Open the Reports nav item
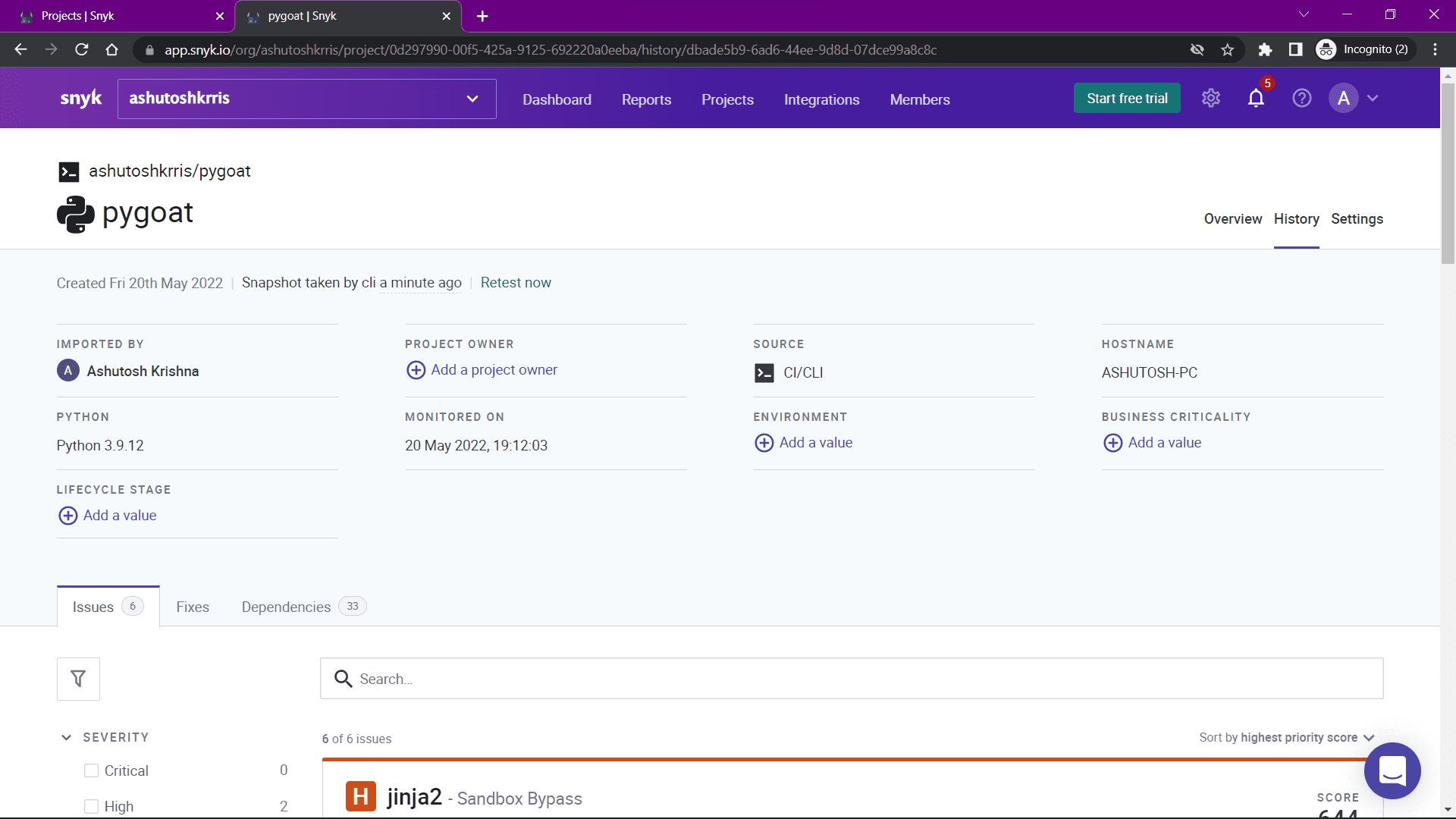This screenshot has width=1456, height=819. click(646, 99)
